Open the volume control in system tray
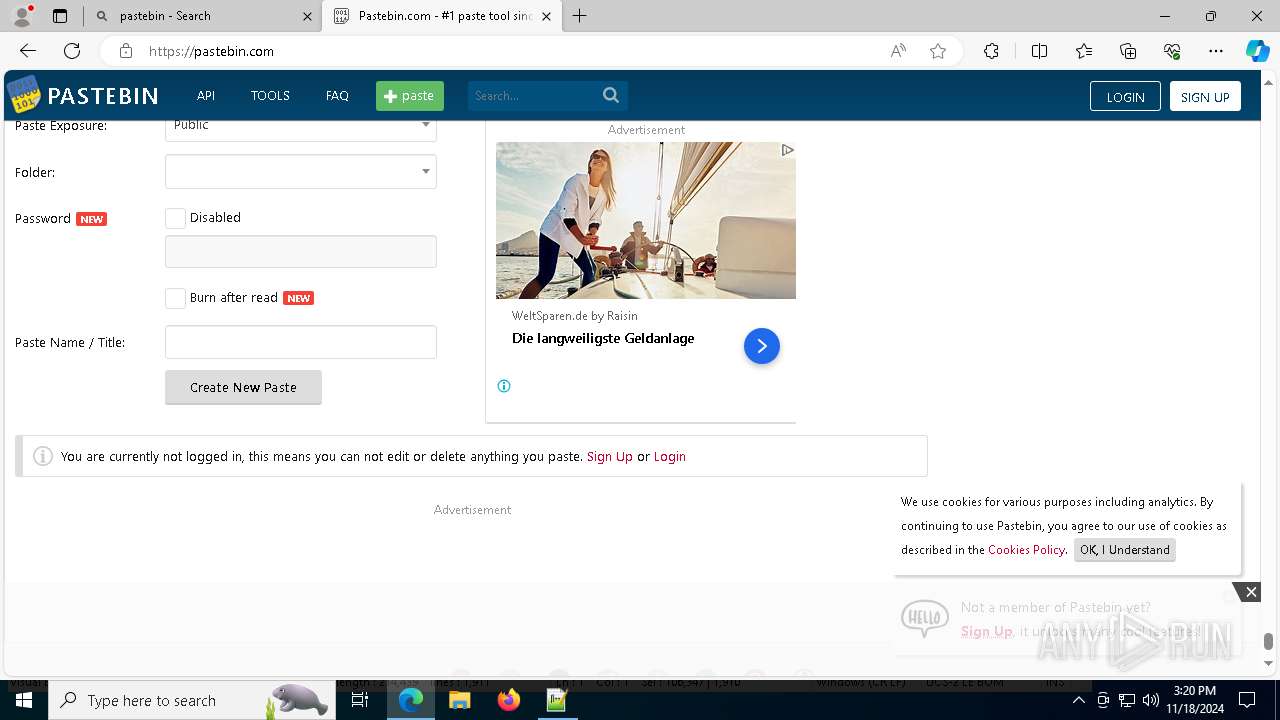1280x720 pixels. pos(1150,700)
